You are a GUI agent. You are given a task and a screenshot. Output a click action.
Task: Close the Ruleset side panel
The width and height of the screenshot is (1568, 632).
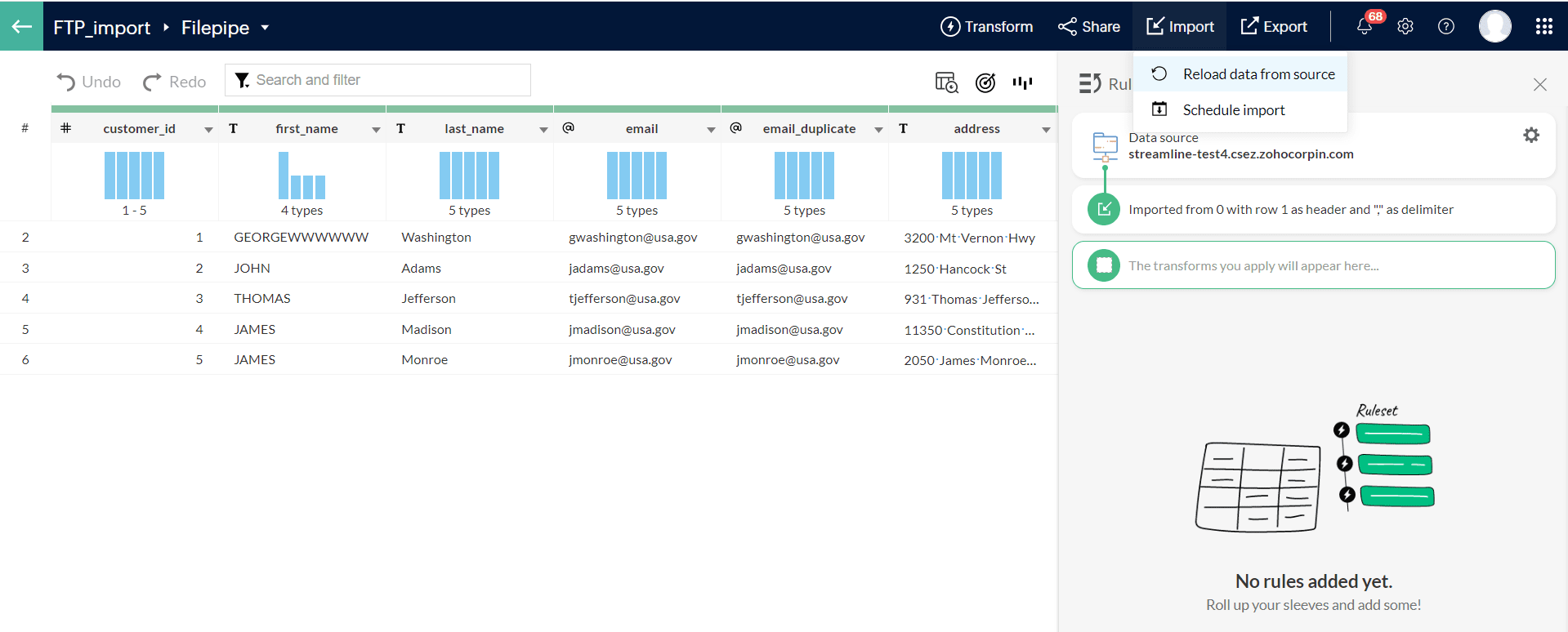[x=1539, y=84]
